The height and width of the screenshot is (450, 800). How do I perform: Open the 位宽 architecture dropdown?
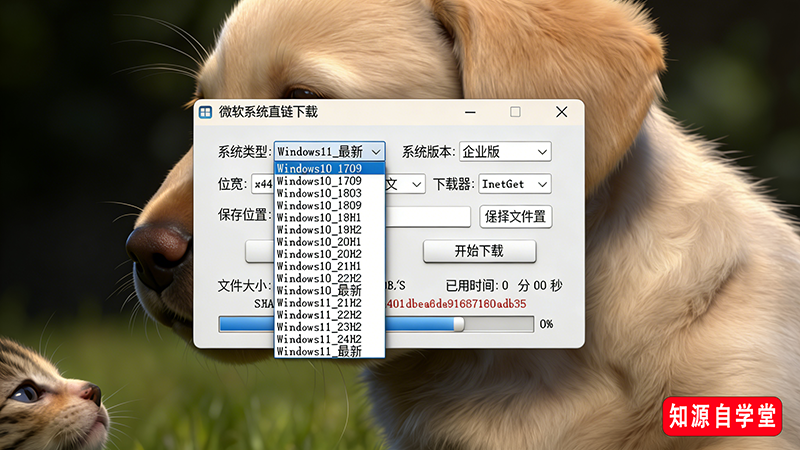coord(263,184)
